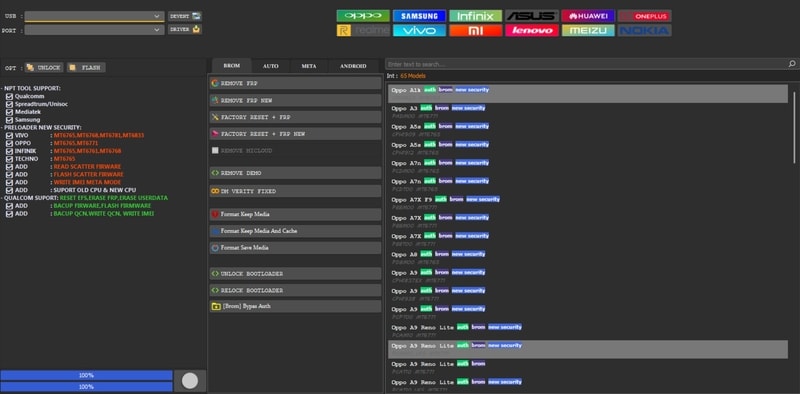Switch to the AUTO tab
The width and height of the screenshot is (800, 394).
[270, 66]
